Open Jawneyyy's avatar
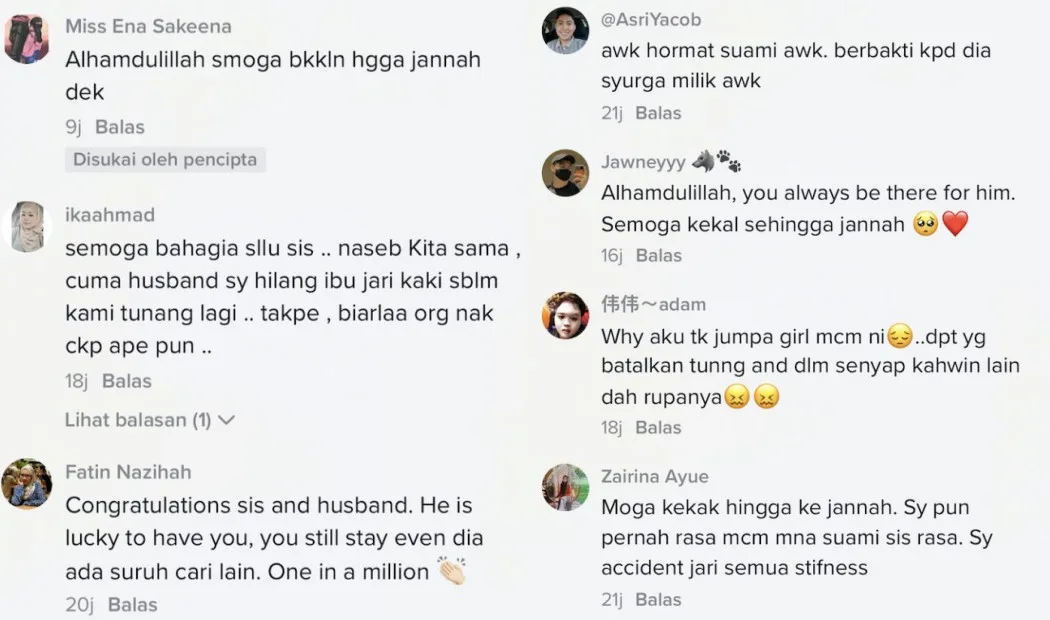The image size is (1050, 620). pos(565,173)
